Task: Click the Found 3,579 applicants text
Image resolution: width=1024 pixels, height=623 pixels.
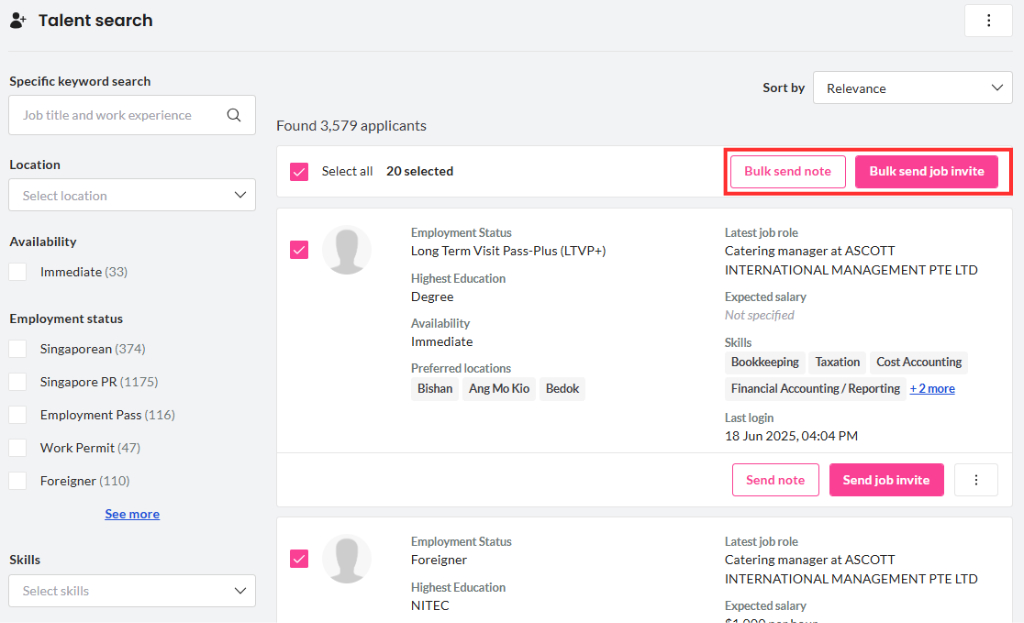Action: (x=351, y=125)
